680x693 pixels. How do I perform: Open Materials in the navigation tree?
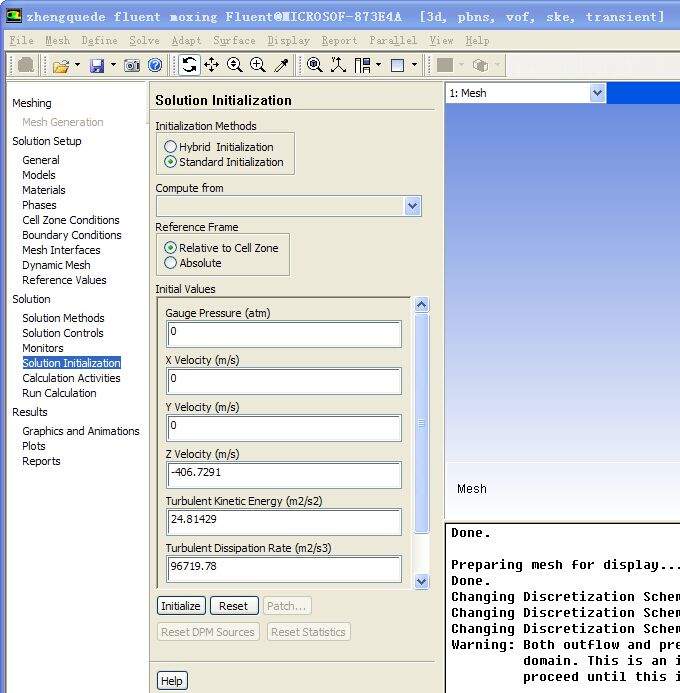pos(44,190)
